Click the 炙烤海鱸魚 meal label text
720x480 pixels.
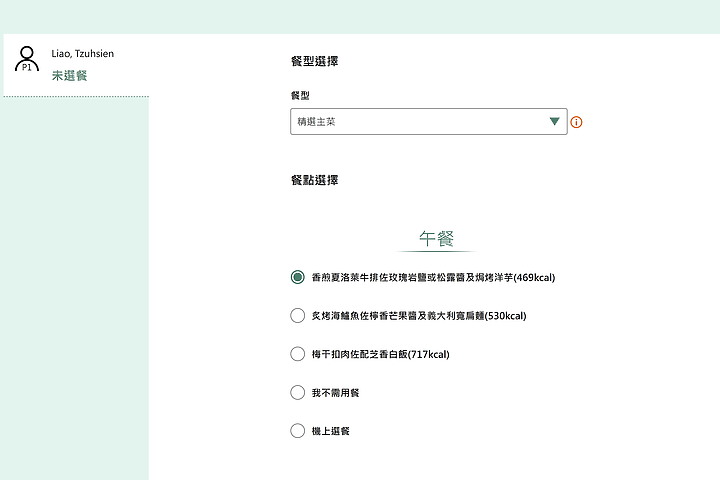tap(419, 316)
